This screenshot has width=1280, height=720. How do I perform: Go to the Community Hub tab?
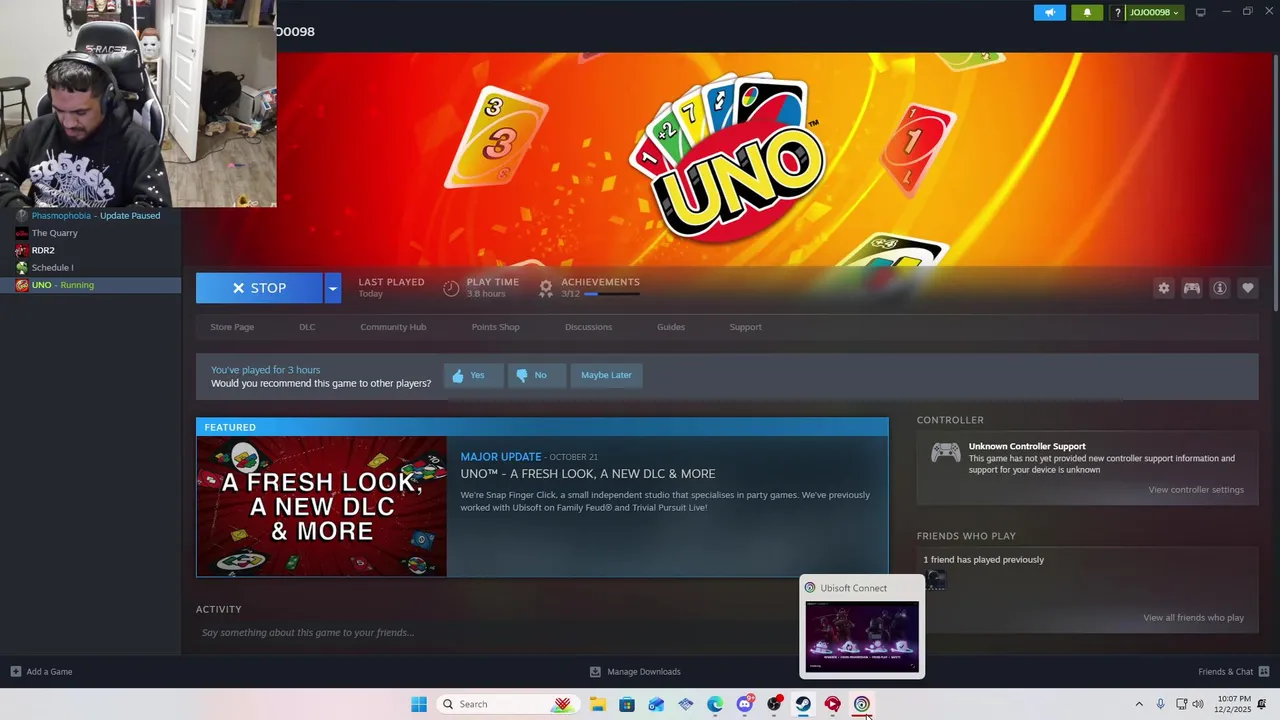click(x=393, y=327)
